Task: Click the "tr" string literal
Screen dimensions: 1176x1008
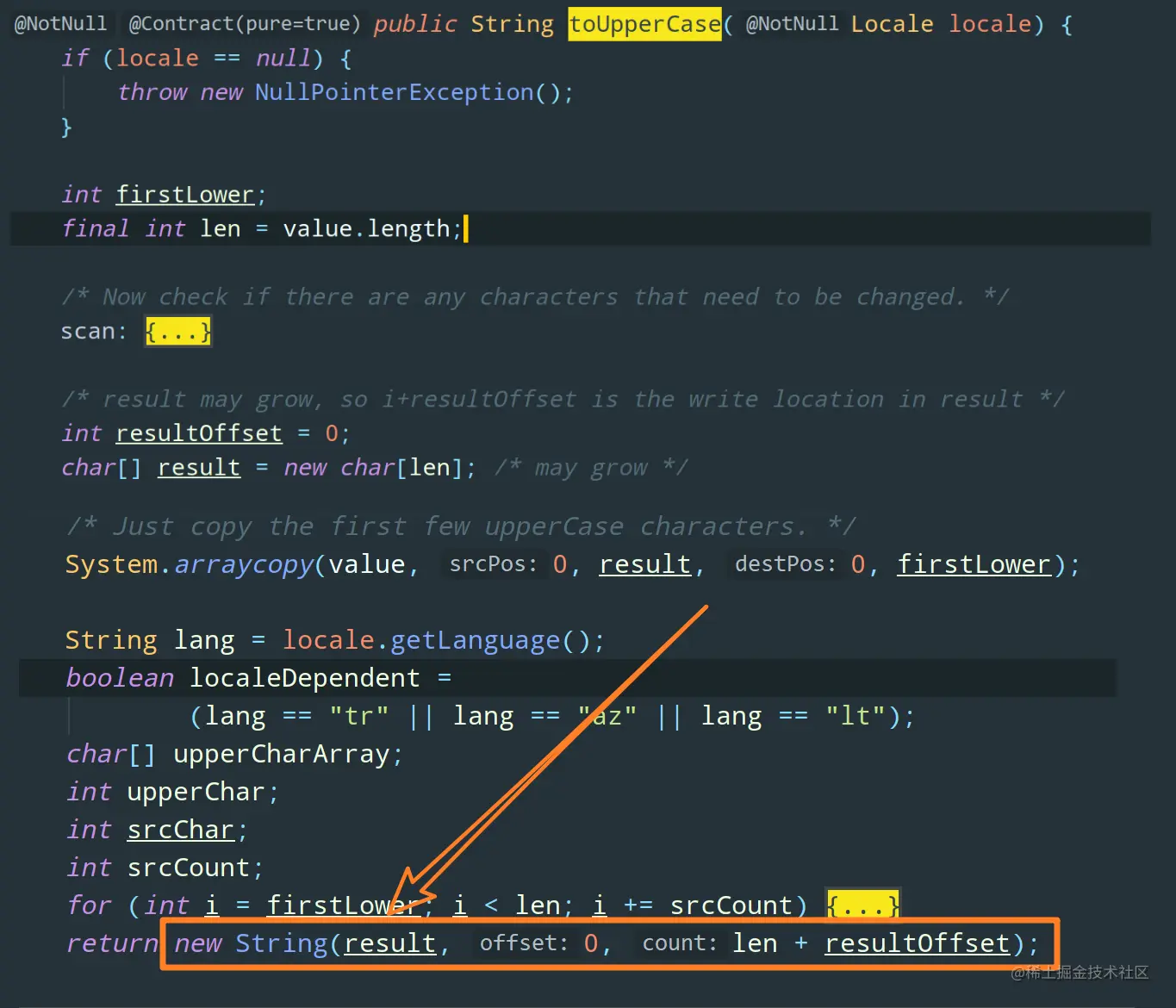Action: point(359,716)
